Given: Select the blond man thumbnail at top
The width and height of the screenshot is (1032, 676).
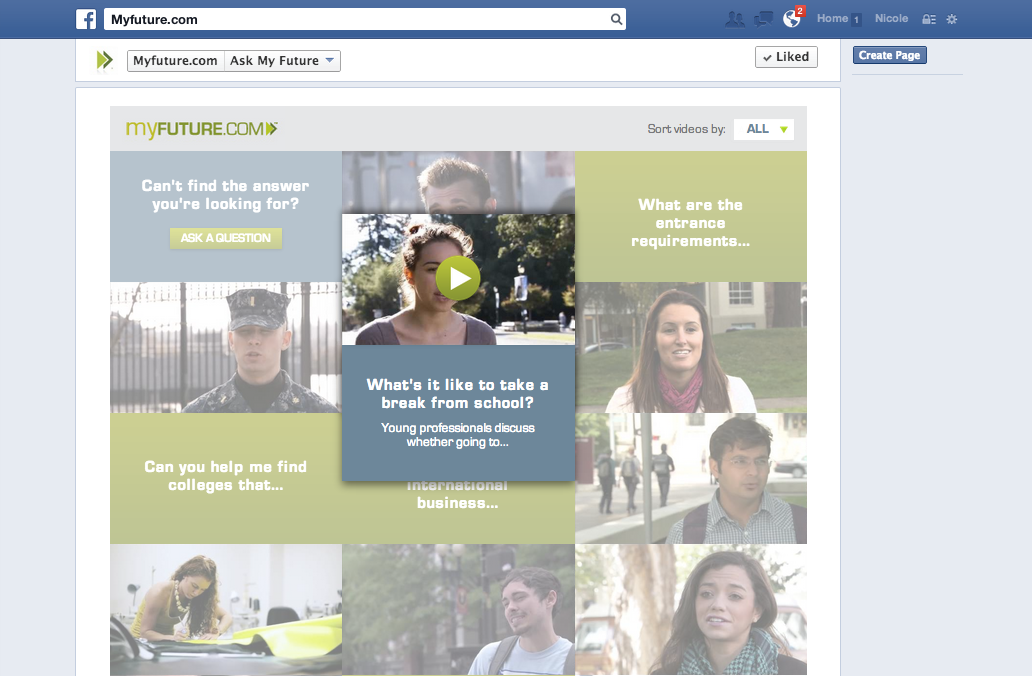Looking at the screenshot, I should pos(457,182).
